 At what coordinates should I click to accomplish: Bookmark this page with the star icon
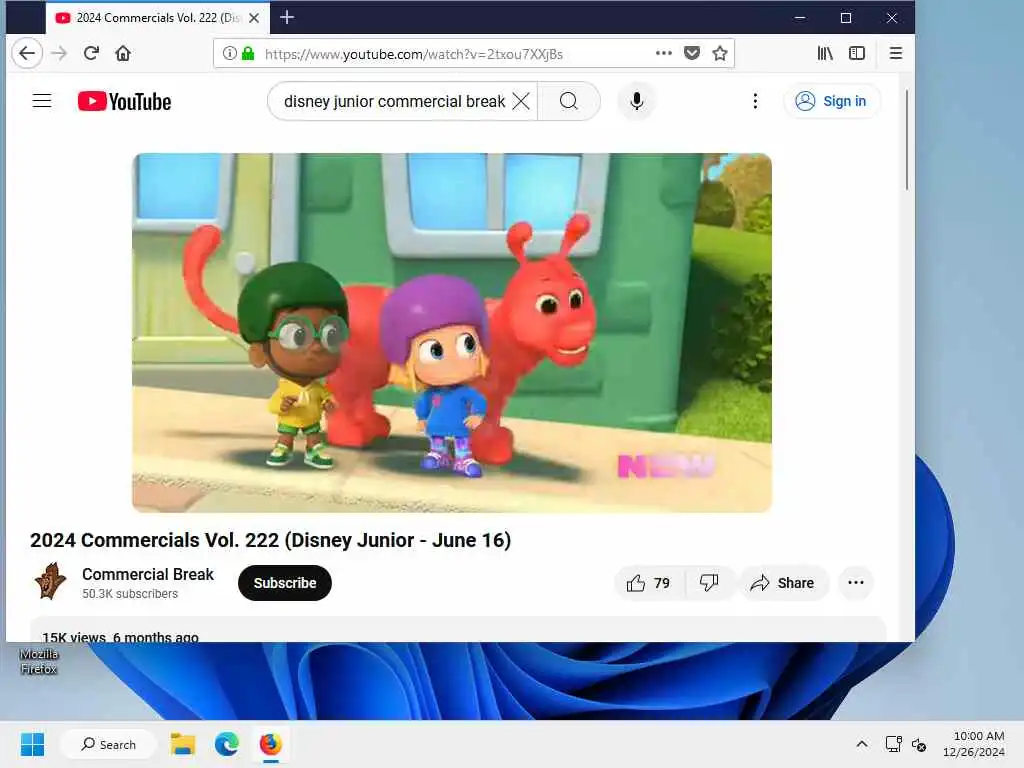coord(720,54)
